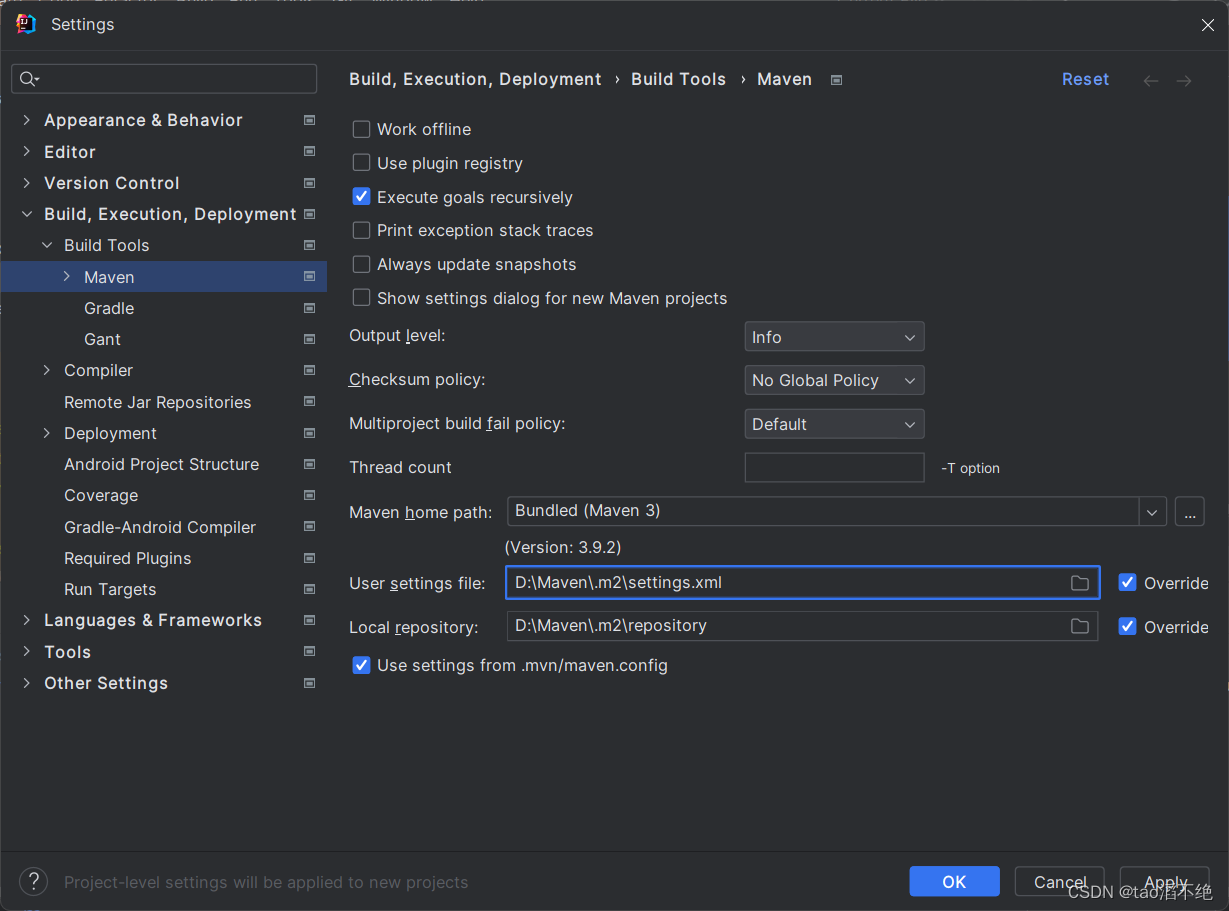
Task: Click the Apply button
Action: click(x=1165, y=881)
